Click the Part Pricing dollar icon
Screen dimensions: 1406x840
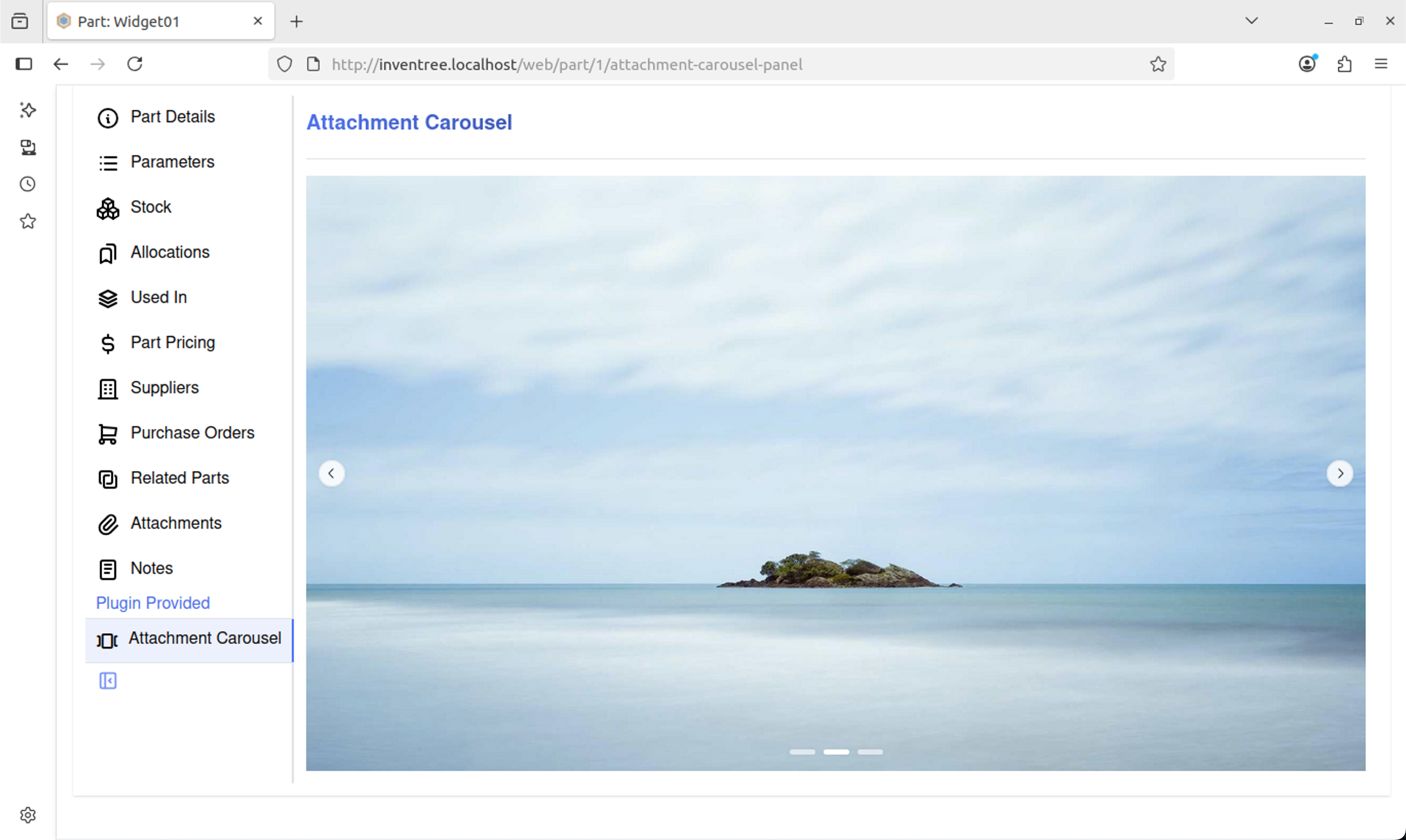[107, 343]
